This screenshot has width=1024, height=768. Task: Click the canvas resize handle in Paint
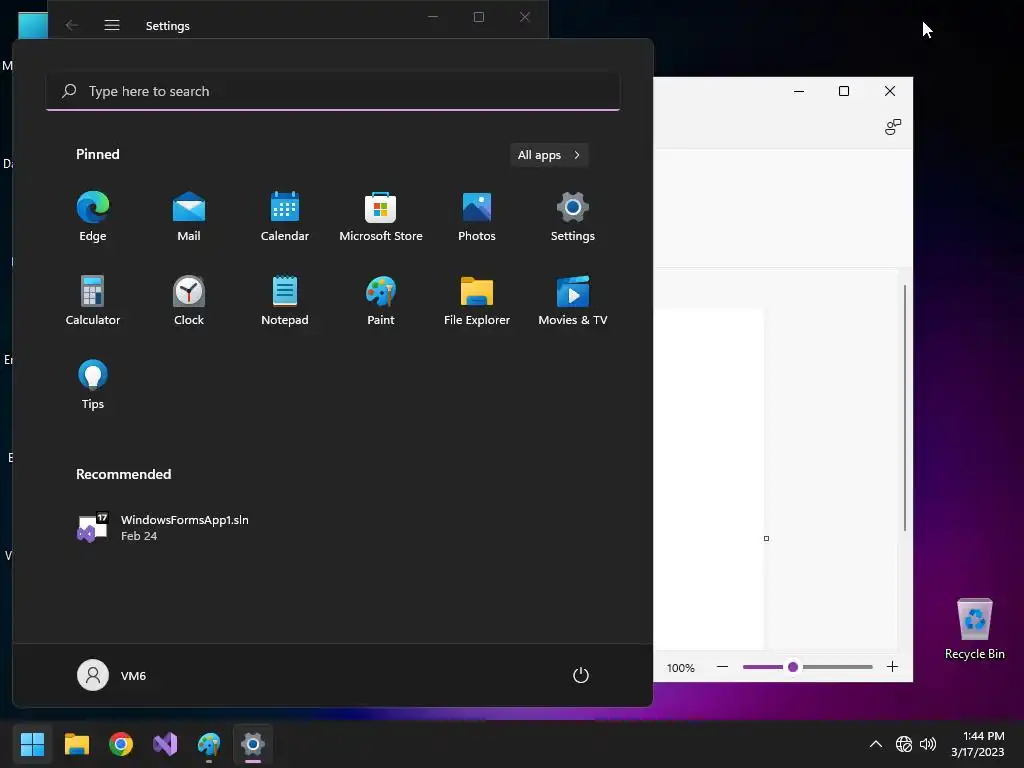tap(766, 538)
